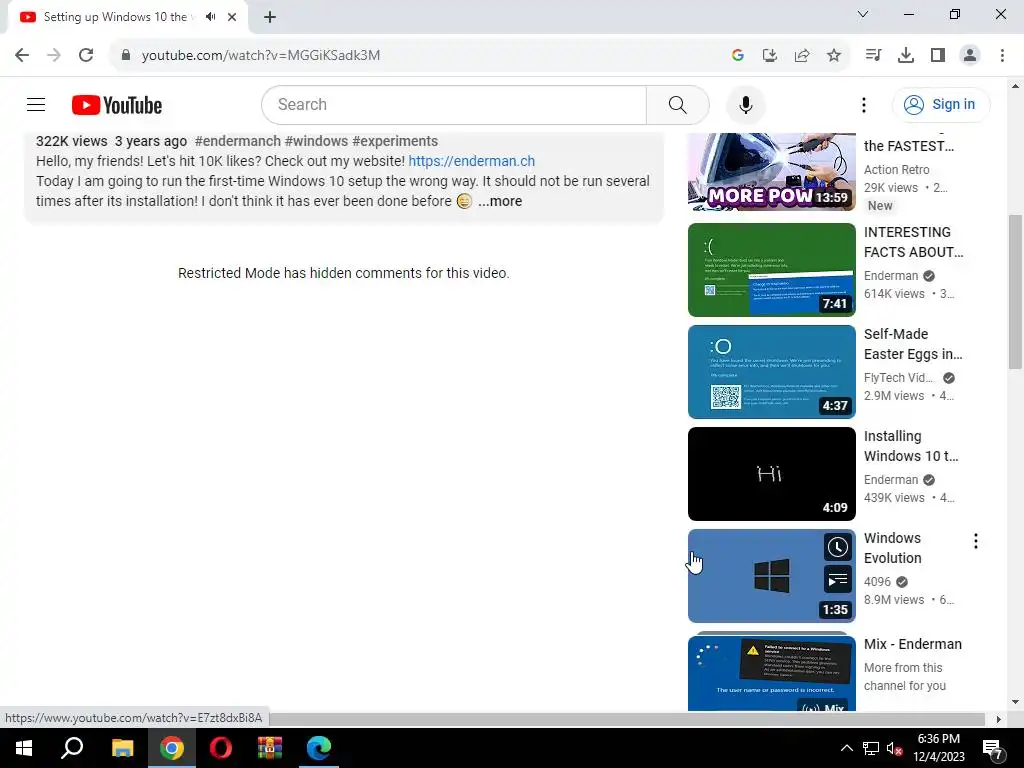Add Windows Evolution to queue
The image size is (1024, 768).
837,579
